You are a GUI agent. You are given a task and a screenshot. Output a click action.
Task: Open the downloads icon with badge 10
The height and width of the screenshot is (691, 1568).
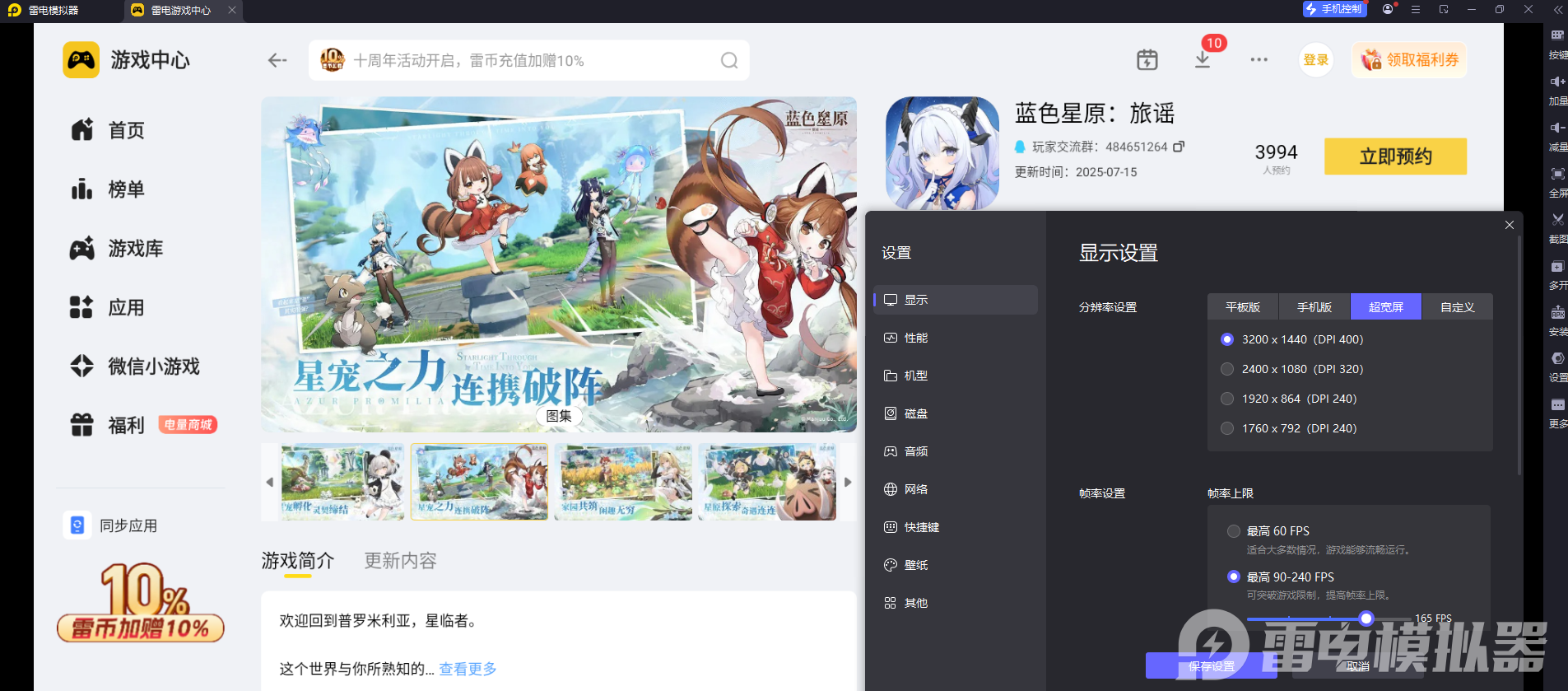click(x=1203, y=59)
